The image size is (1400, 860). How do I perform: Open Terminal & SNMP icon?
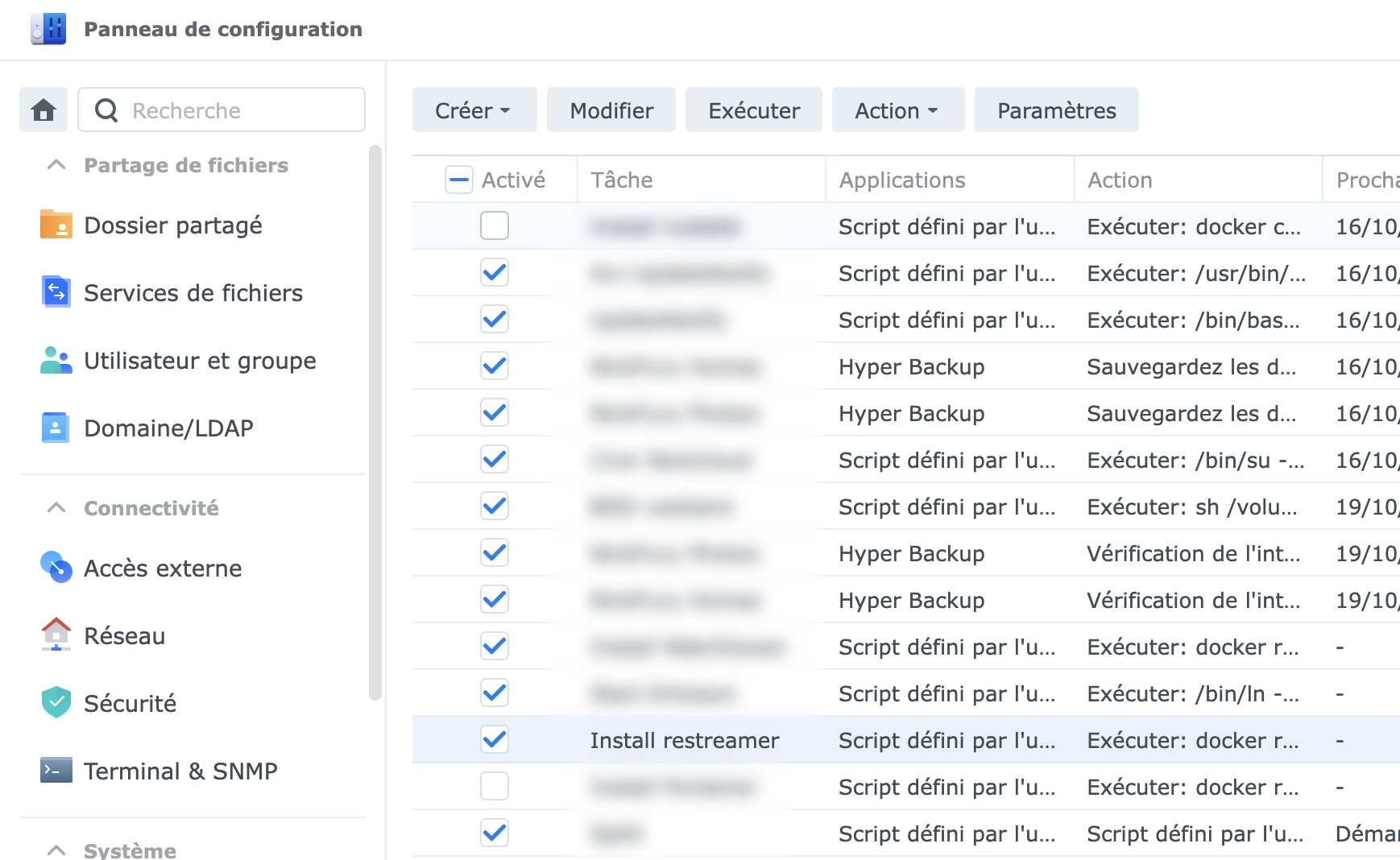56,771
